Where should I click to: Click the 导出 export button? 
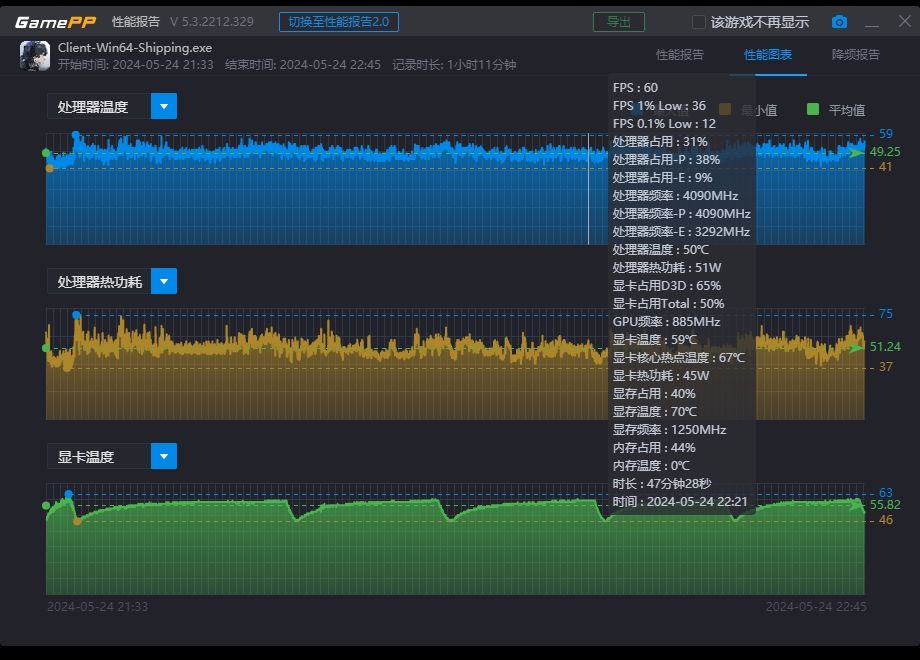(x=618, y=22)
